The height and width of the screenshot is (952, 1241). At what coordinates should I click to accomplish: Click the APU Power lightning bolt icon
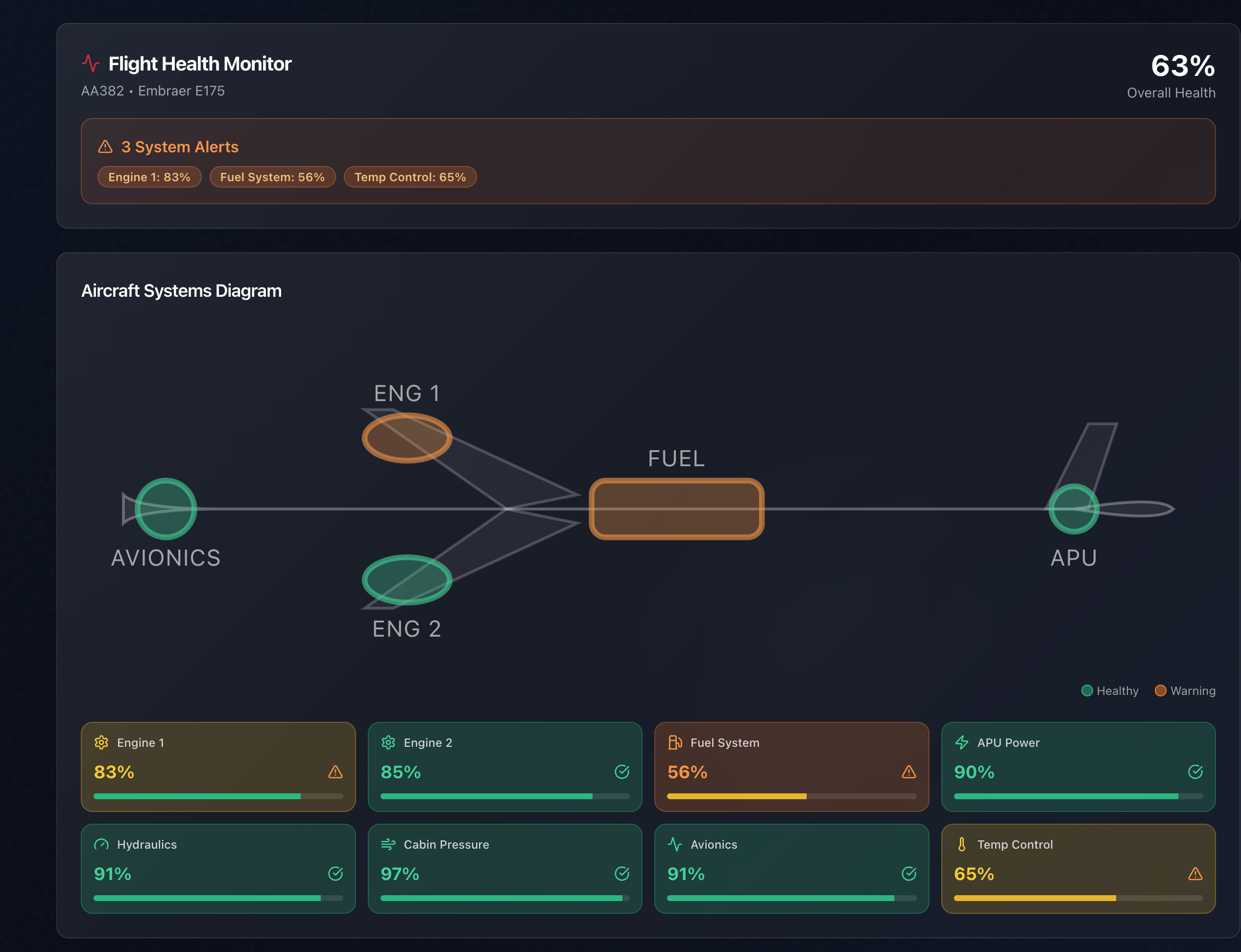tap(962, 742)
